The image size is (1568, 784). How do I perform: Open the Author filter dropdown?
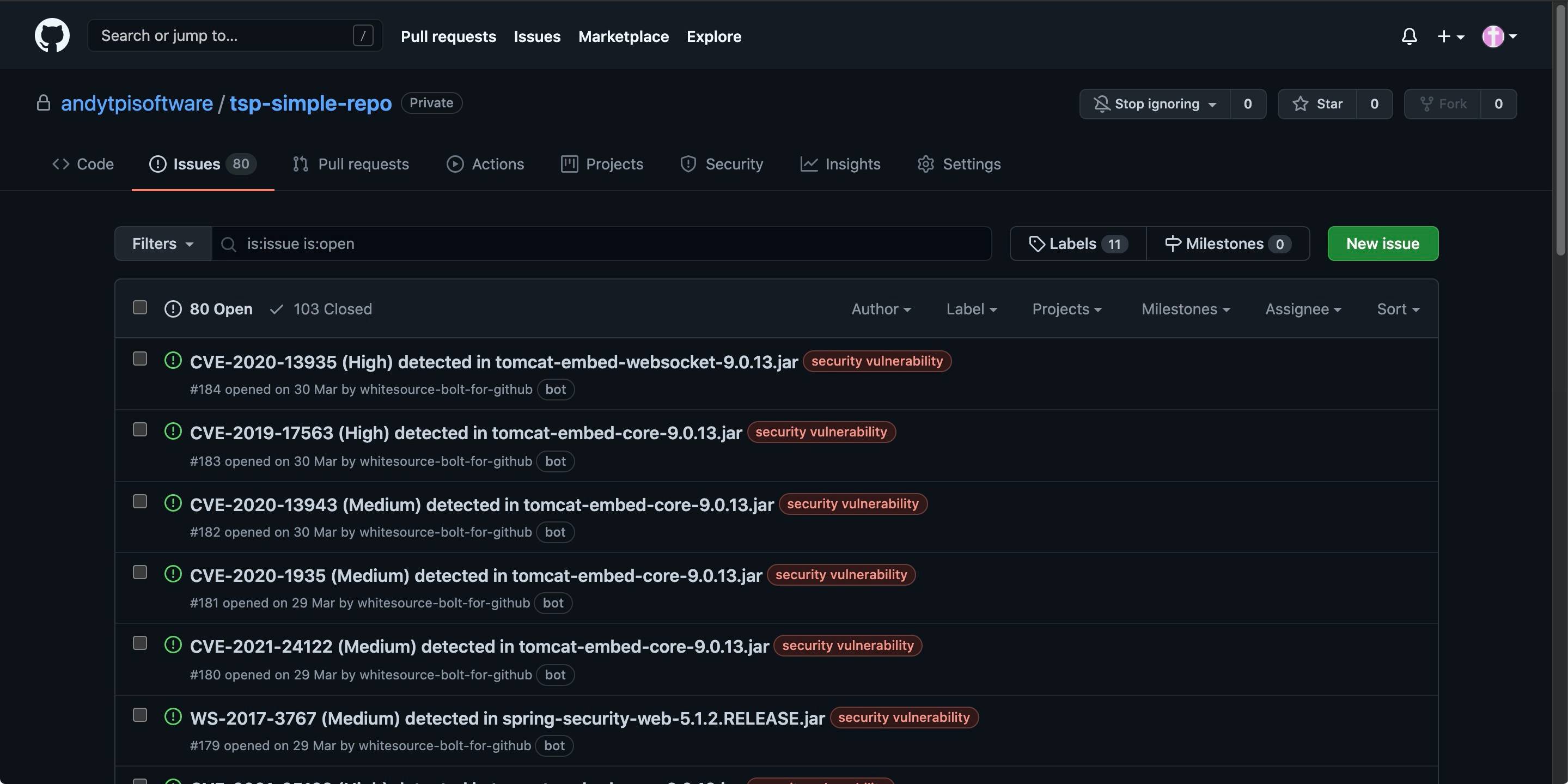pyautogui.click(x=881, y=309)
